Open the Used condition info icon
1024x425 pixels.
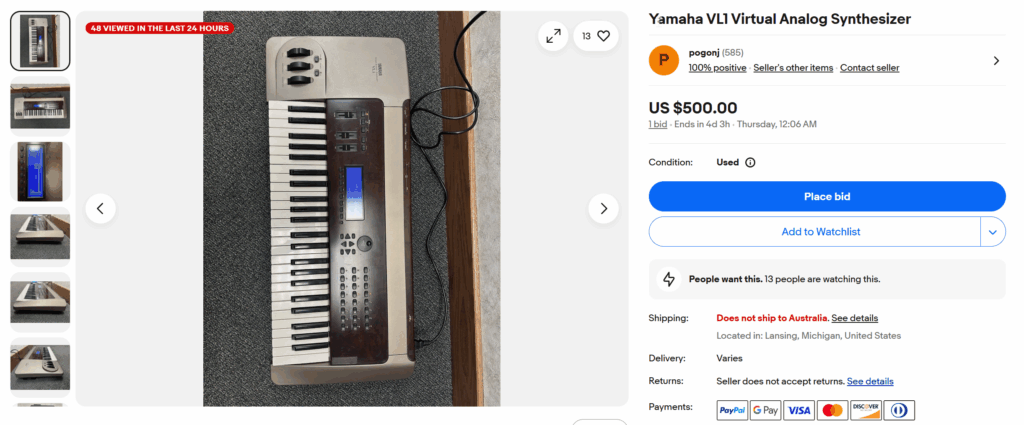point(750,162)
